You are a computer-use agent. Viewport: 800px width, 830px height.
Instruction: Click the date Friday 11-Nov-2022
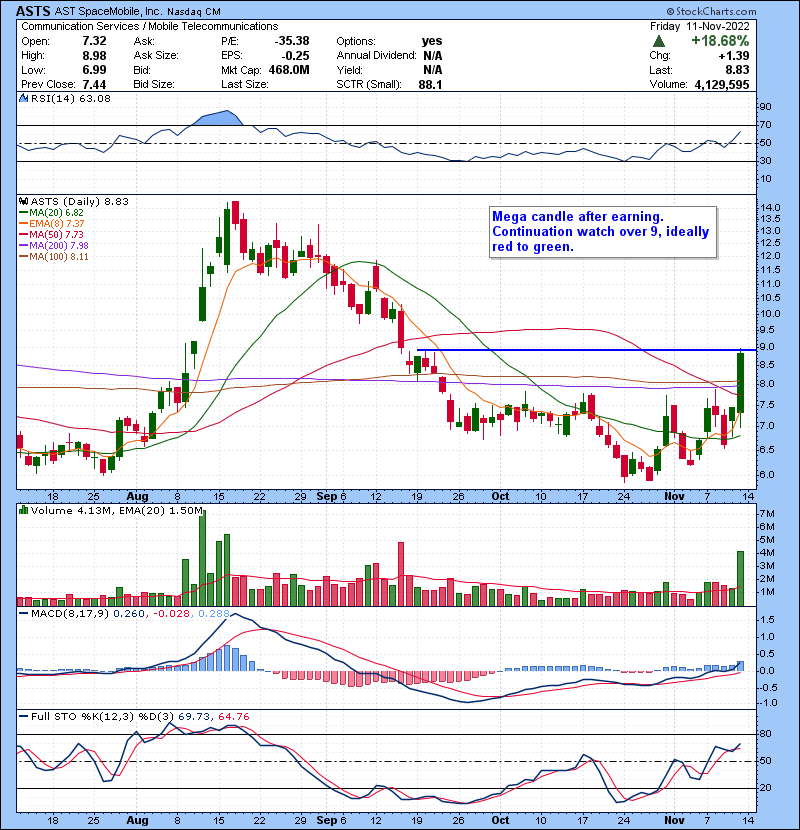point(699,26)
